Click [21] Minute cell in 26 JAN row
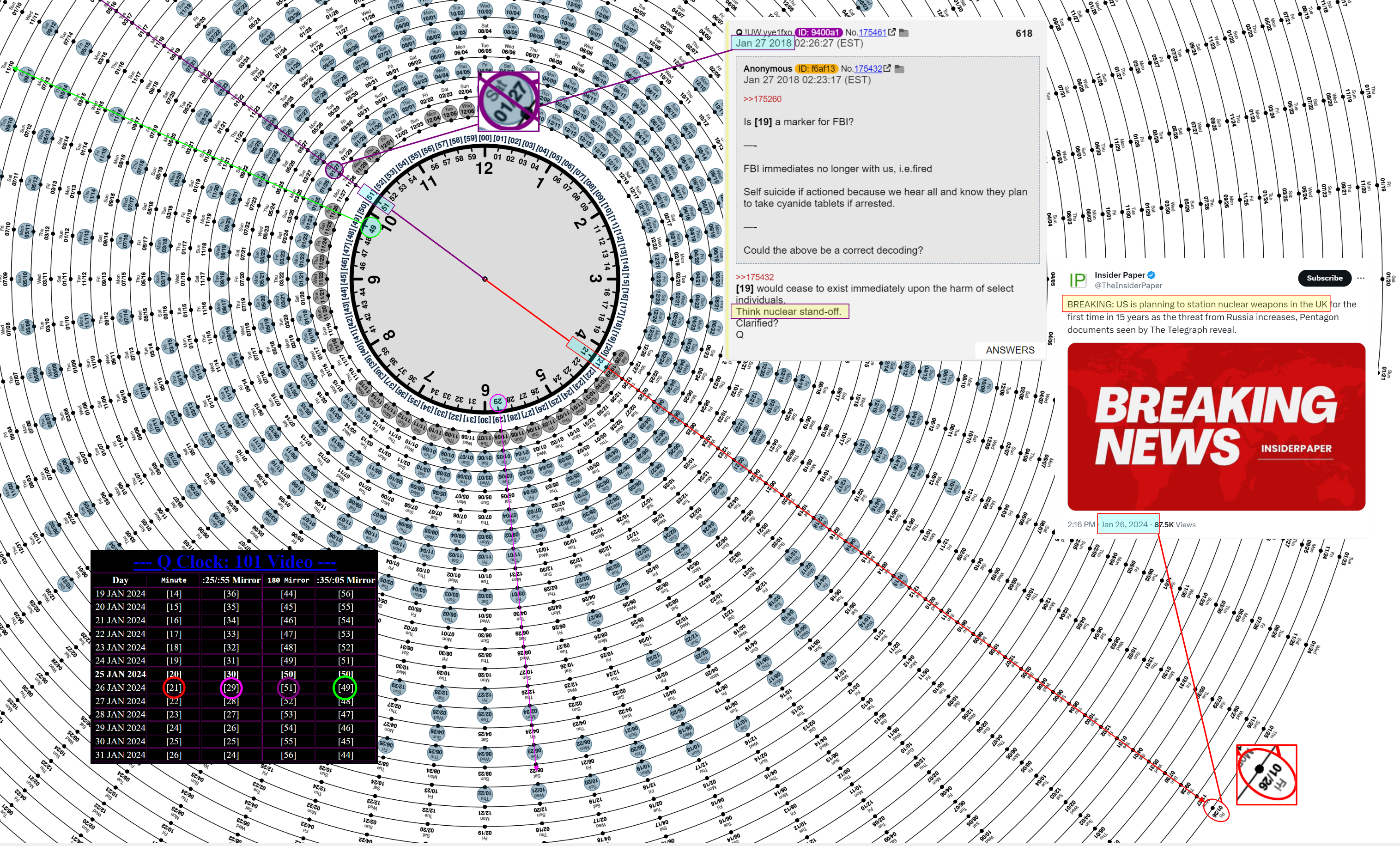1400x846 pixels. click(x=174, y=688)
